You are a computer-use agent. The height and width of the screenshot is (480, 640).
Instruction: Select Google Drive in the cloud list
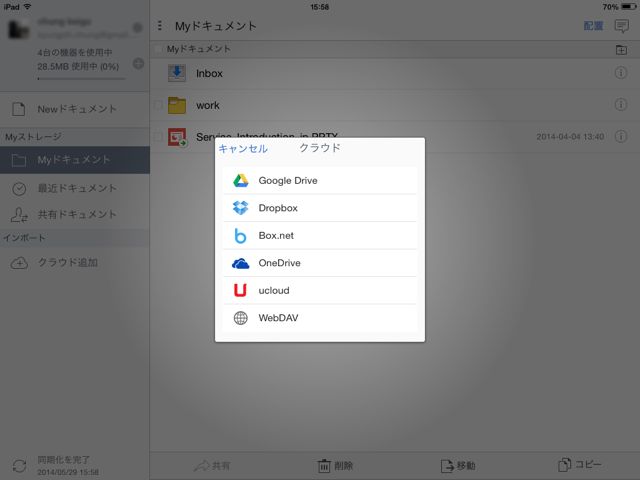click(320, 180)
